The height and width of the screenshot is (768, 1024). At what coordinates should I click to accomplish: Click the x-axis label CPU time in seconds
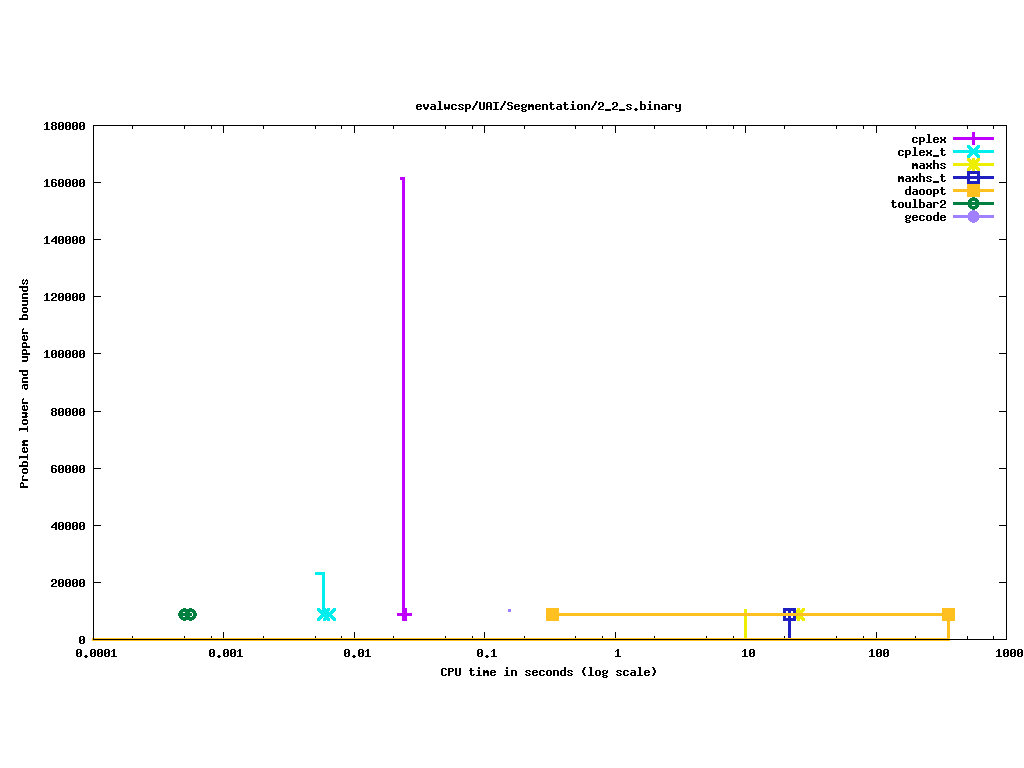click(x=548, y=672)
